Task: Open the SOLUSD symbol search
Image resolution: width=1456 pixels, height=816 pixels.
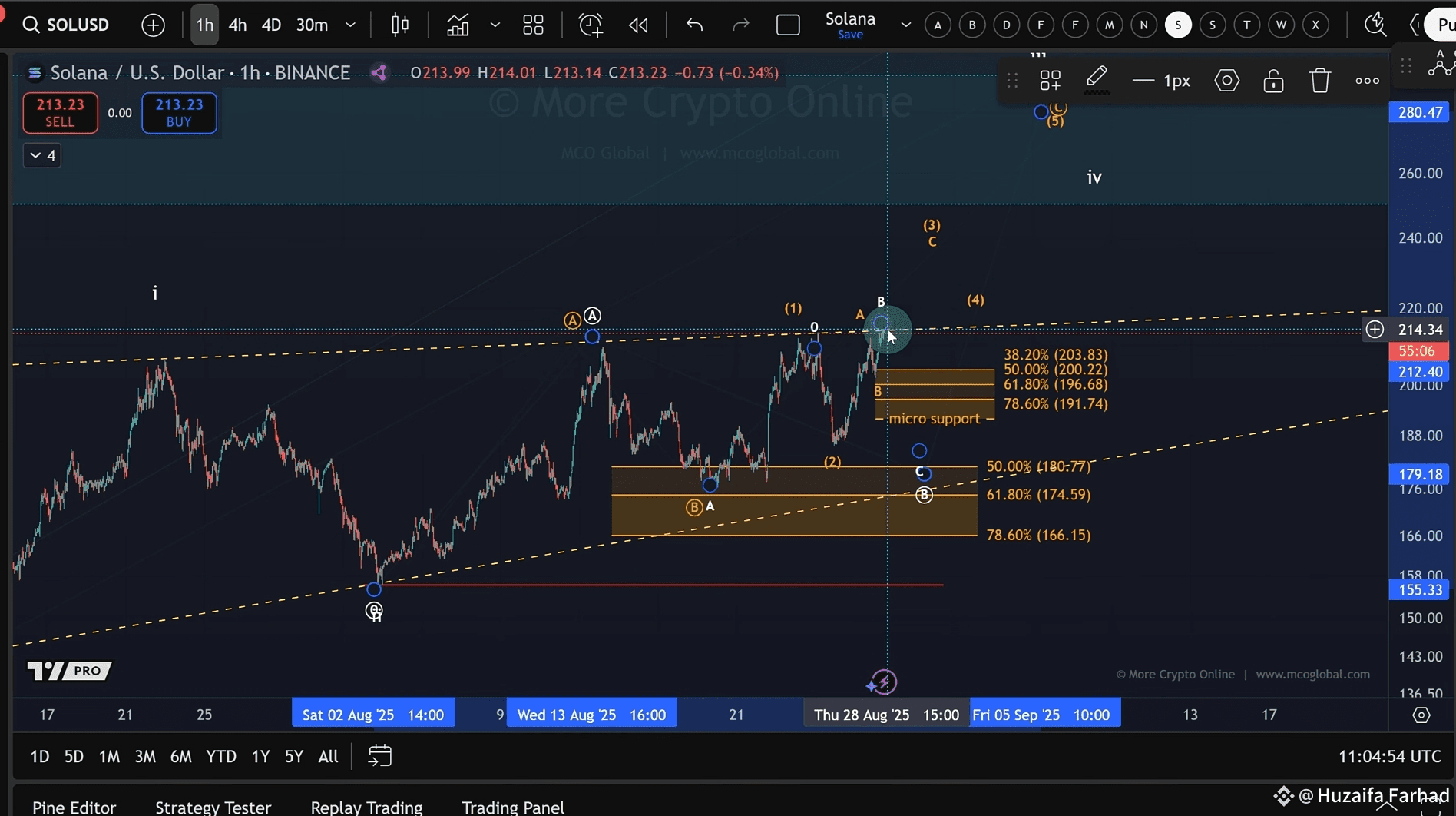Action: (65, 25)
